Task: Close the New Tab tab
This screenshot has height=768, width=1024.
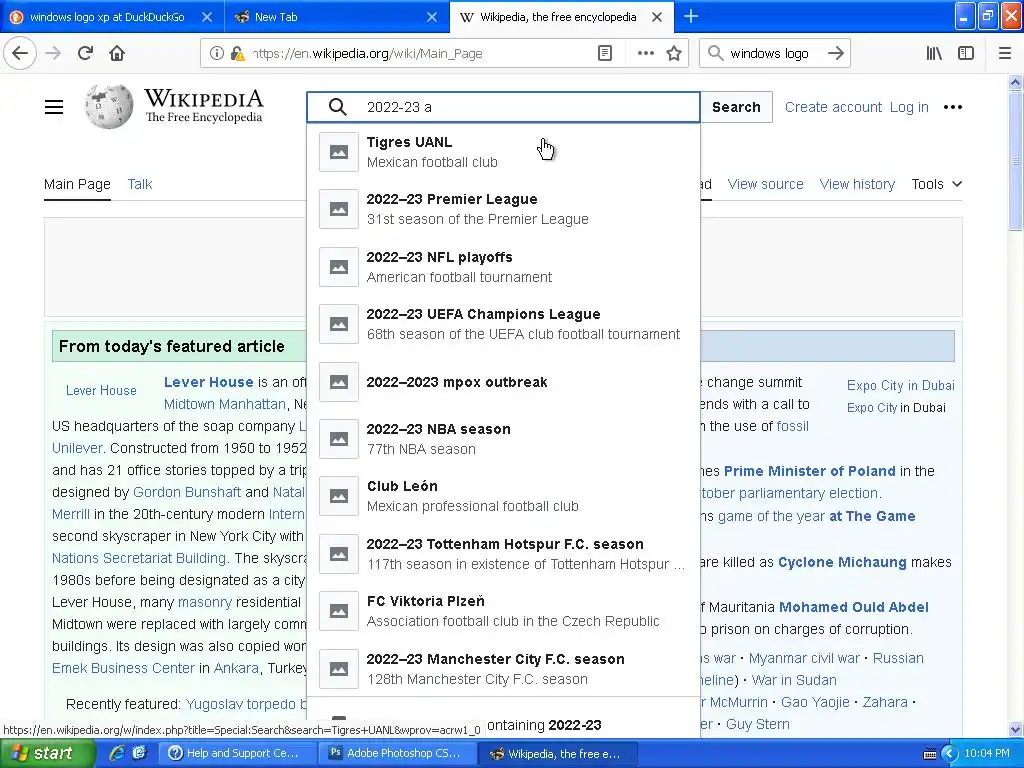Action: (432, 17)
